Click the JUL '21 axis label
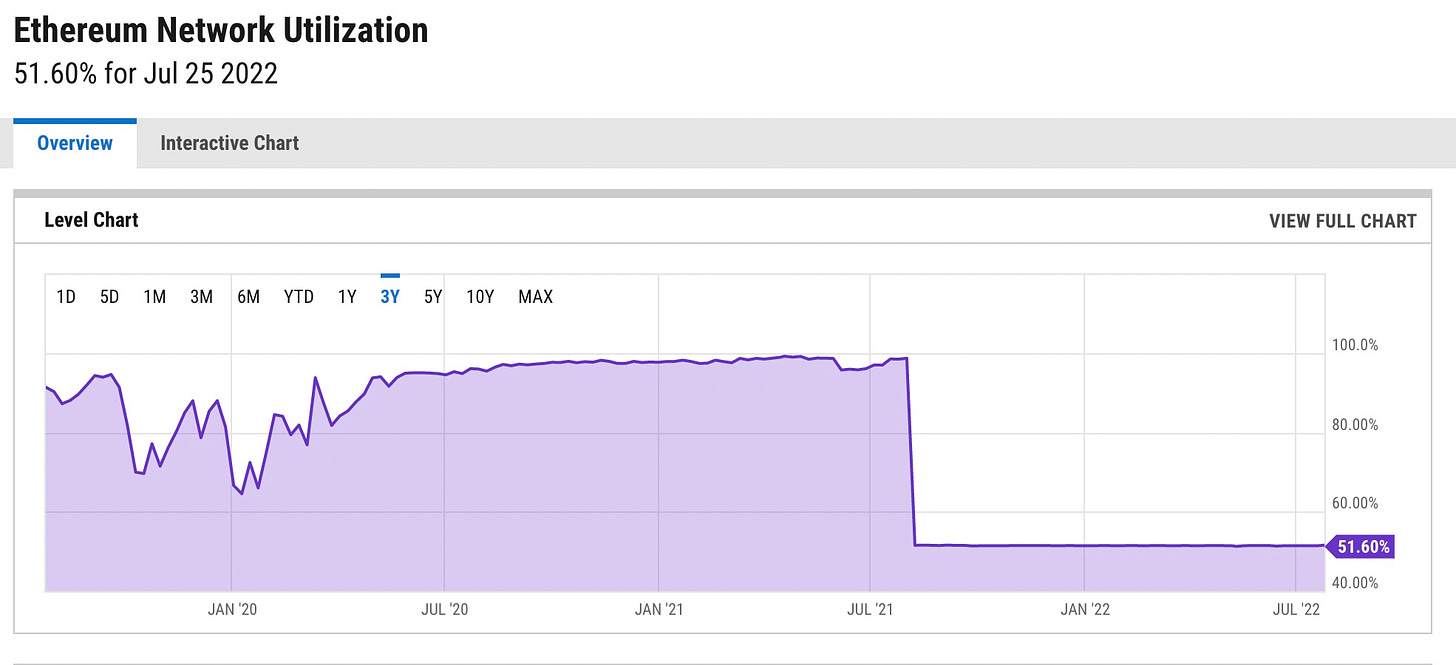Screen dimensions: 1456x665 click(x=871, y=609)
